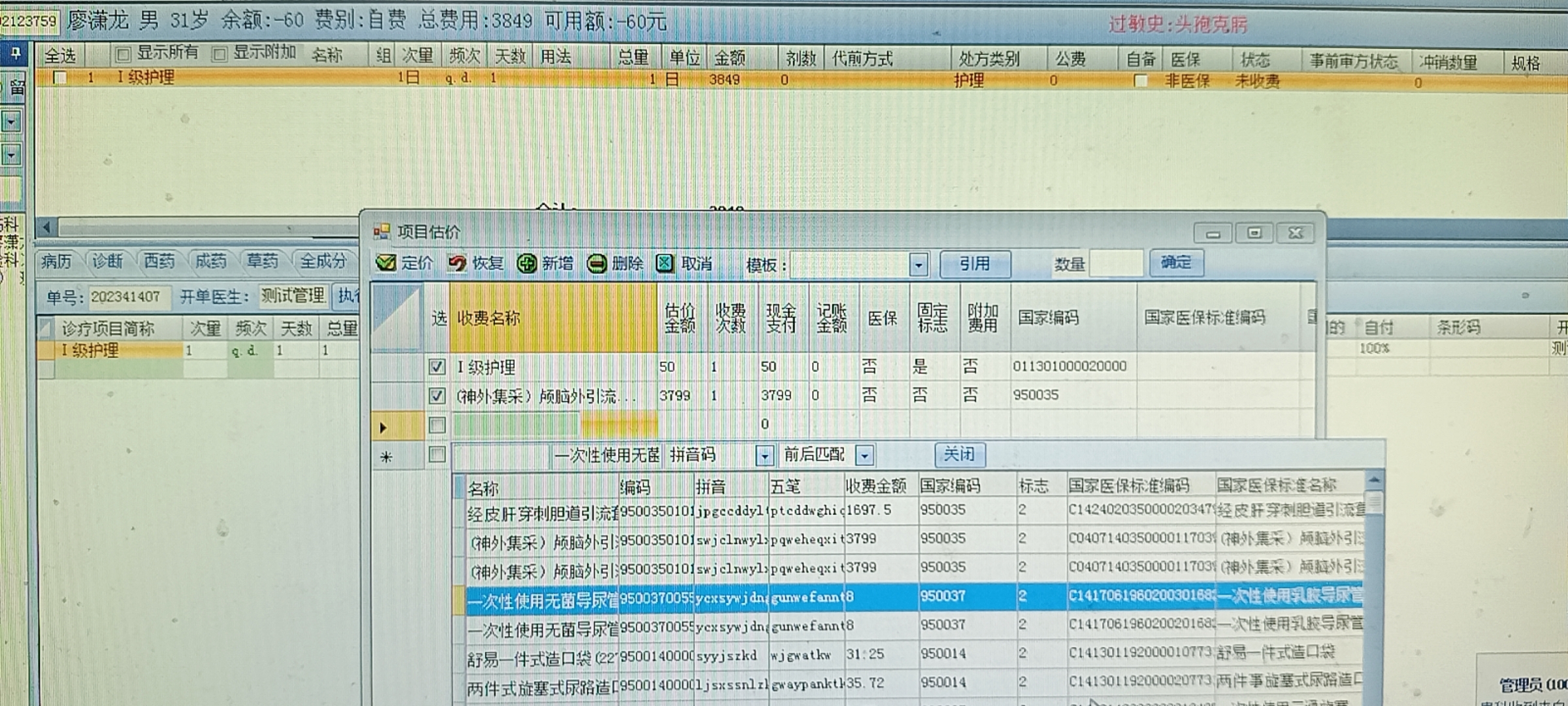
Task: Click the 恢复 red undo icon
Action: click(457, 263)
